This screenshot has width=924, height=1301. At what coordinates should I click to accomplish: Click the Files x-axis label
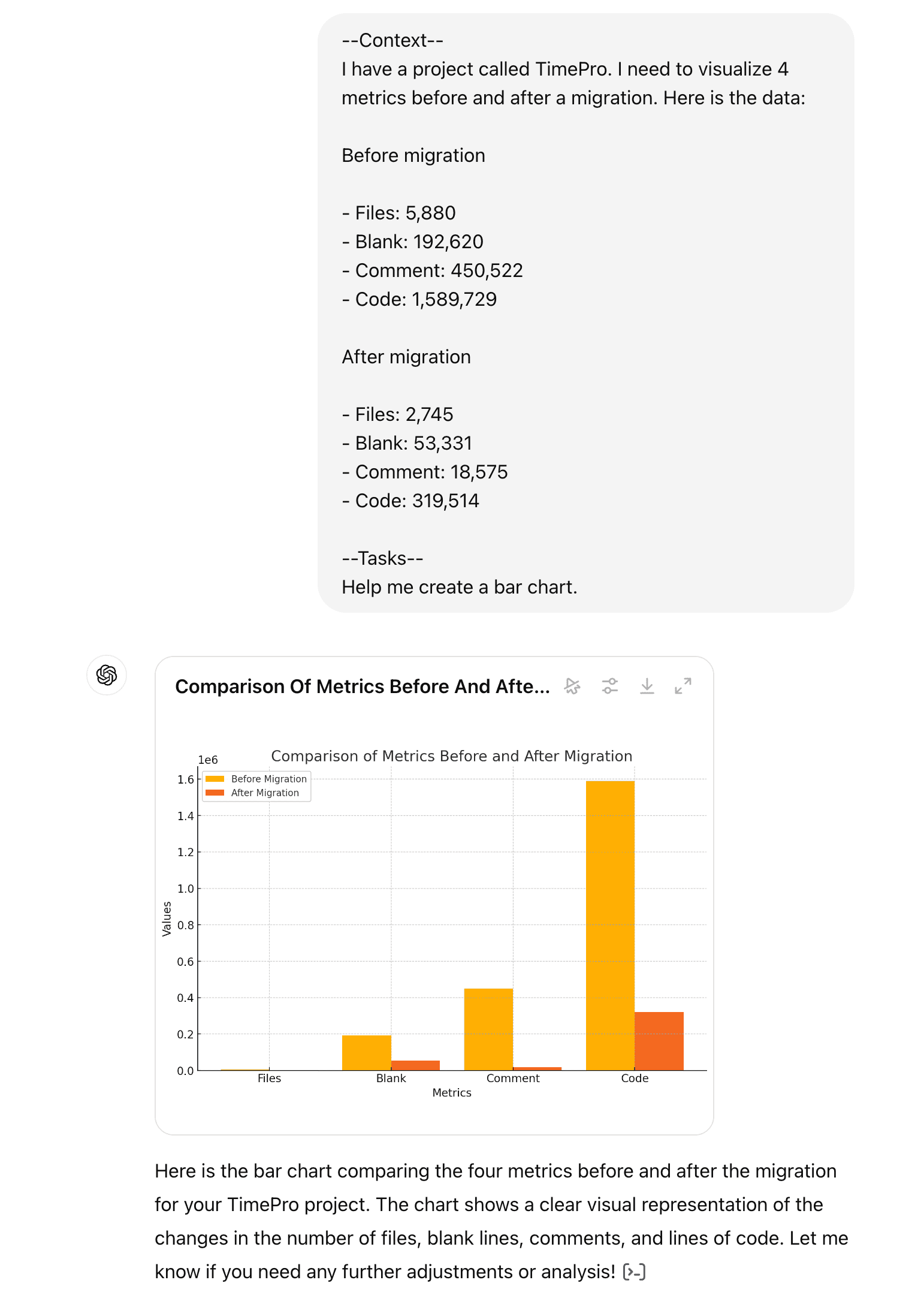tap(269, 1078)
